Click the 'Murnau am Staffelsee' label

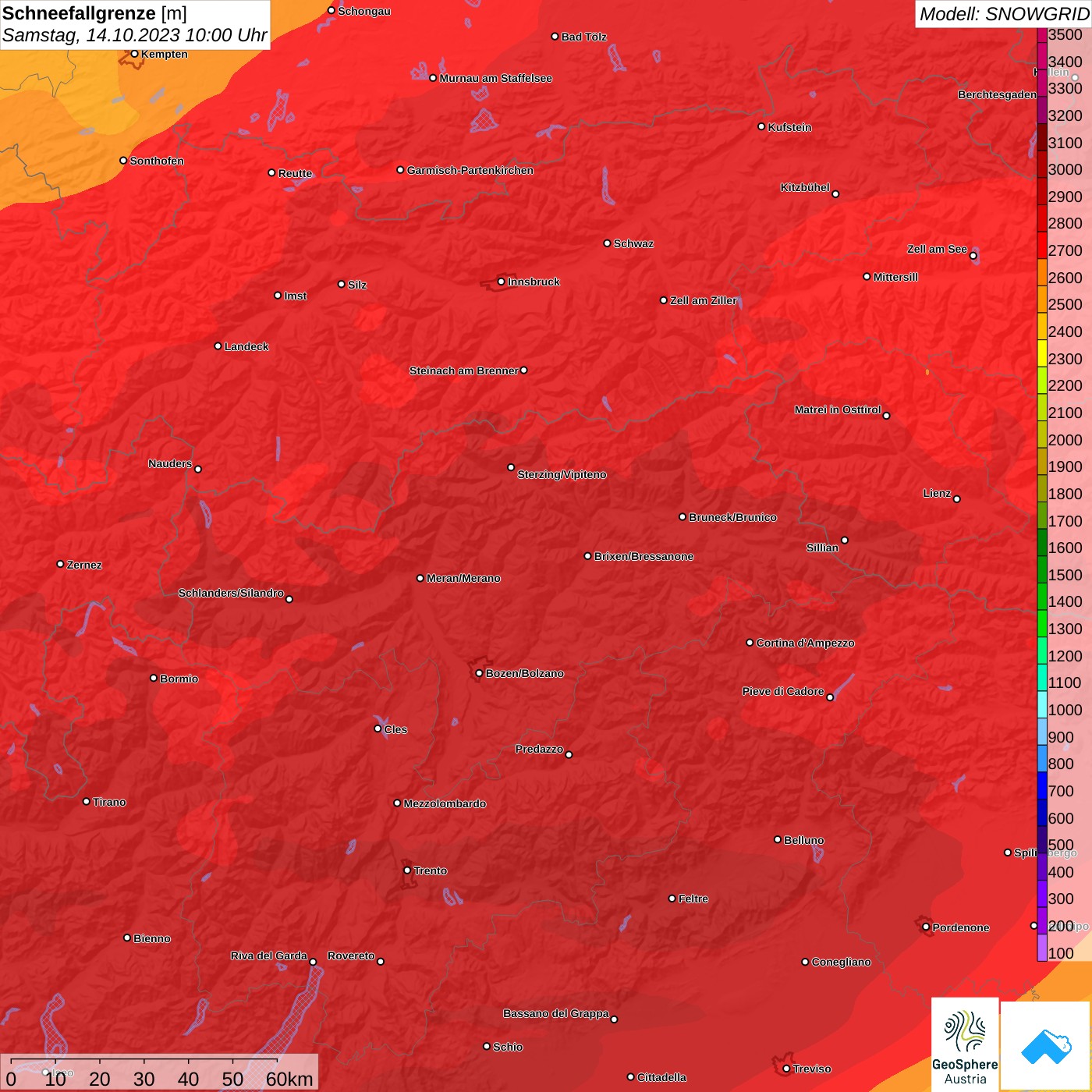[495, 78]
